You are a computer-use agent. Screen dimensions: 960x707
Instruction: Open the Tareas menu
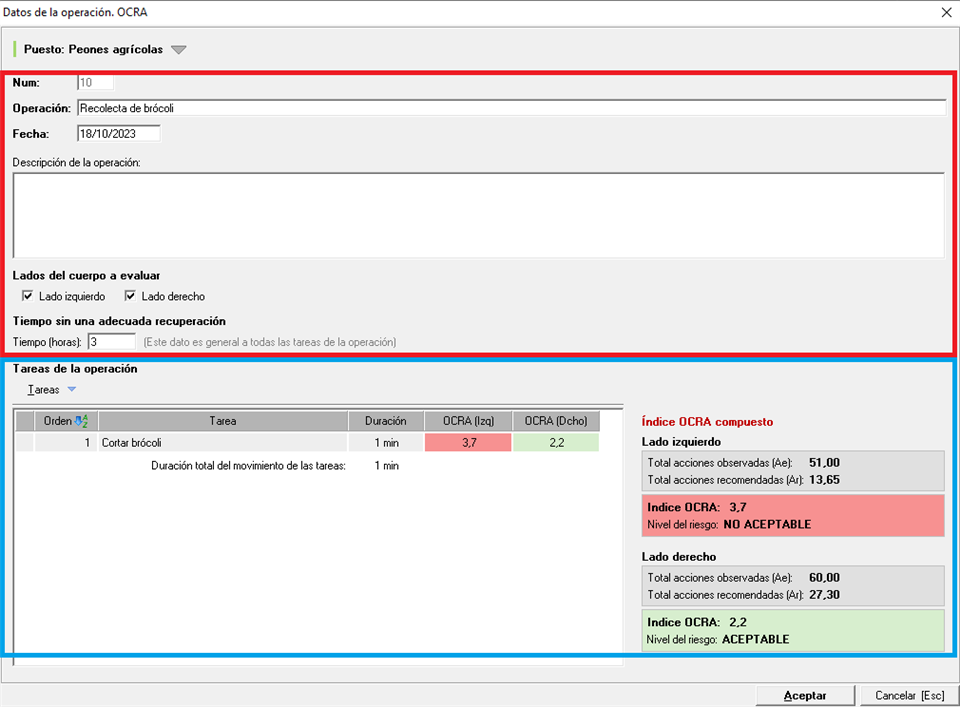pos(43,389)
